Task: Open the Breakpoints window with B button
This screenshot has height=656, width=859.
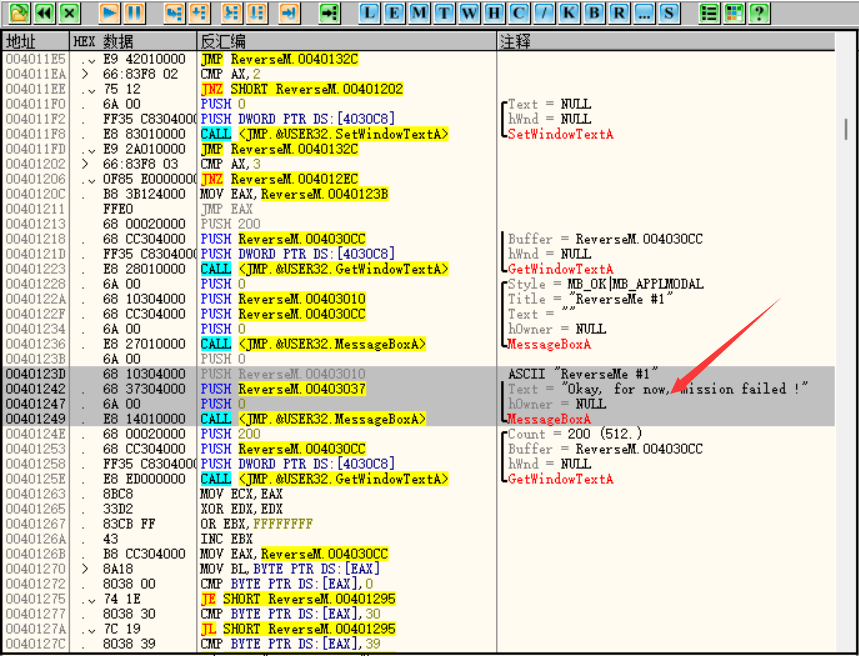Action: coord(594,13)
